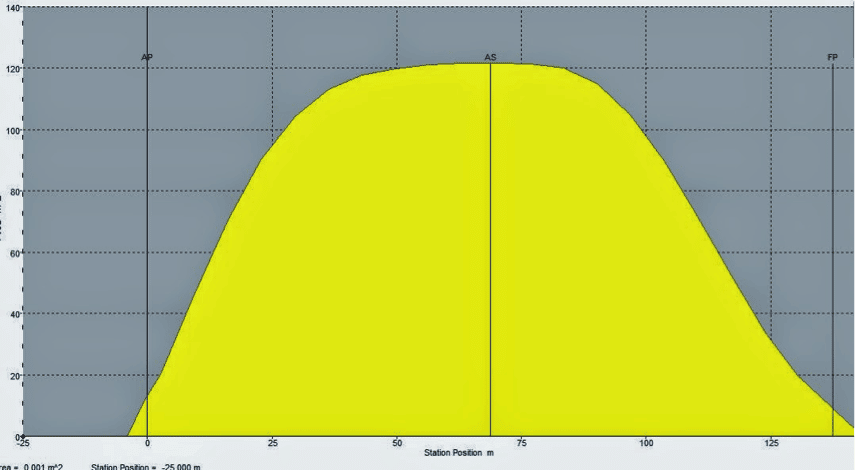
Task: Click the 0 tick label on horizontal axis
Action: click(x=148, y=443)
